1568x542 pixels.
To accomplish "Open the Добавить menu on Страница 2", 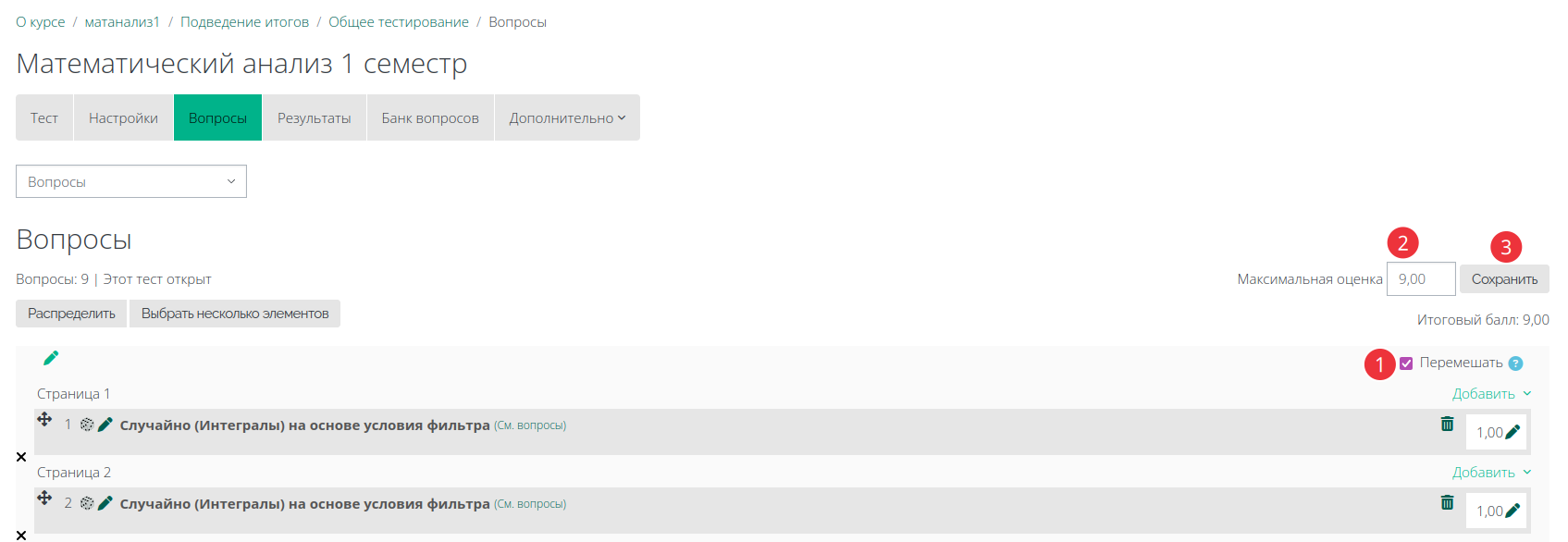I will click(x=1491, y=473).
